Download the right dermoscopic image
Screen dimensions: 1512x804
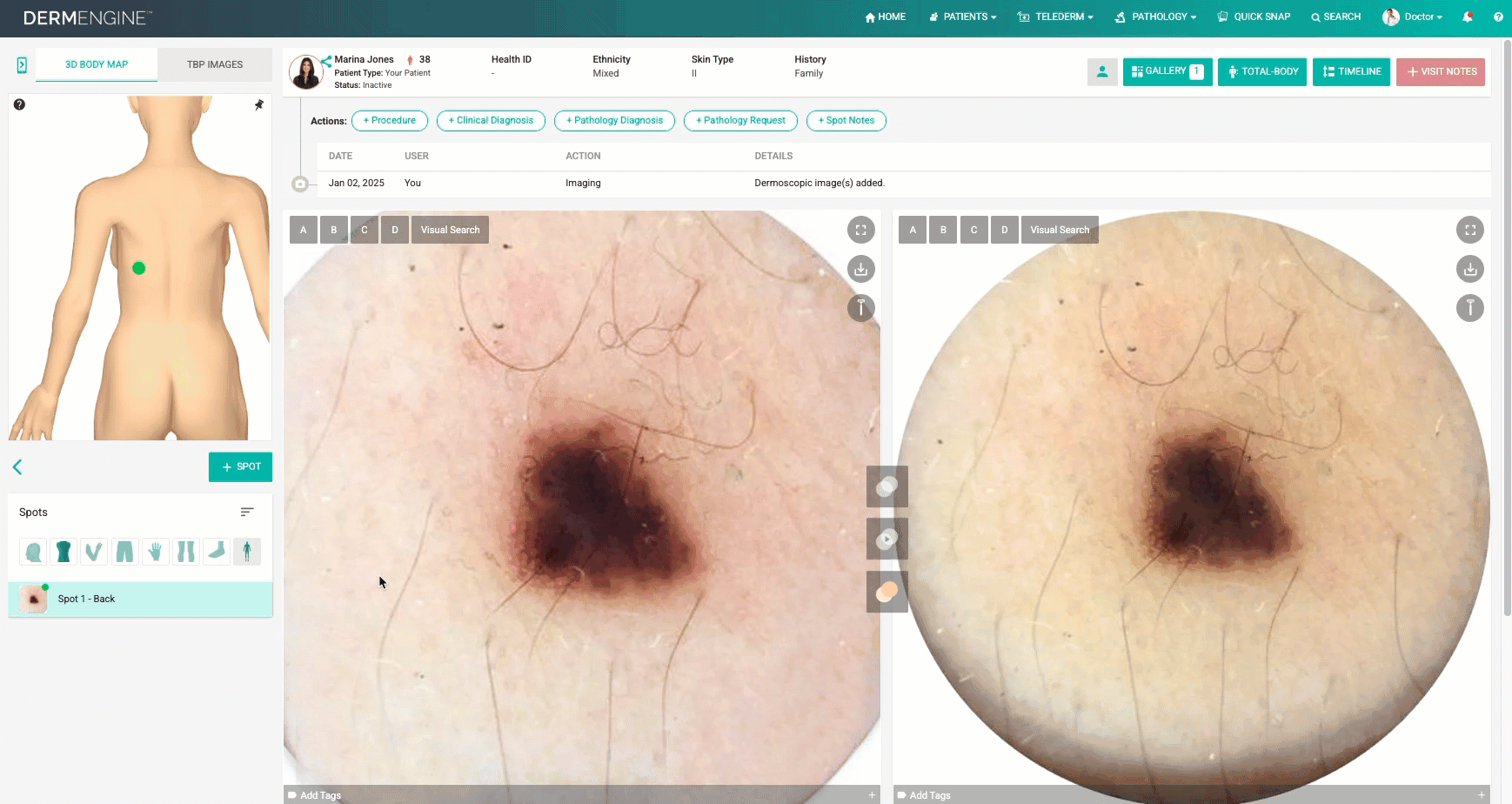coord(1470,269)
